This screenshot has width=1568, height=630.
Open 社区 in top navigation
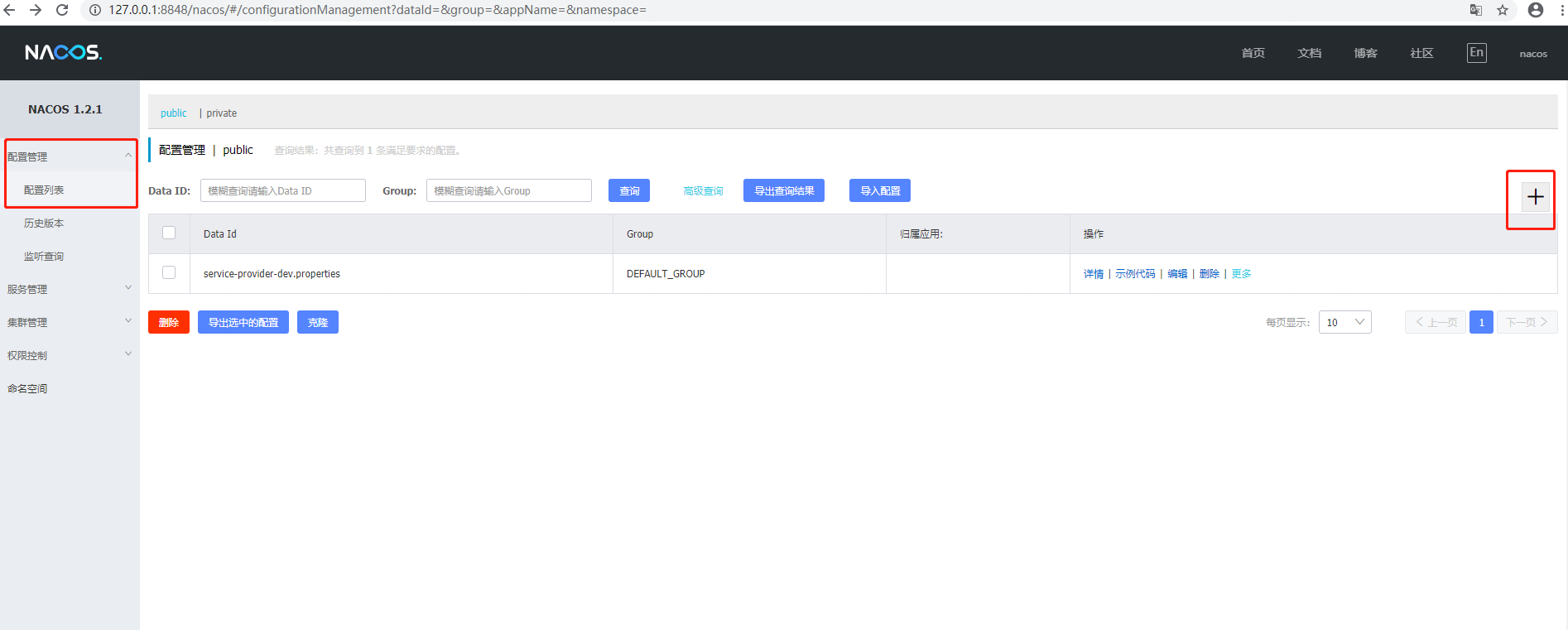(1422, 53)
